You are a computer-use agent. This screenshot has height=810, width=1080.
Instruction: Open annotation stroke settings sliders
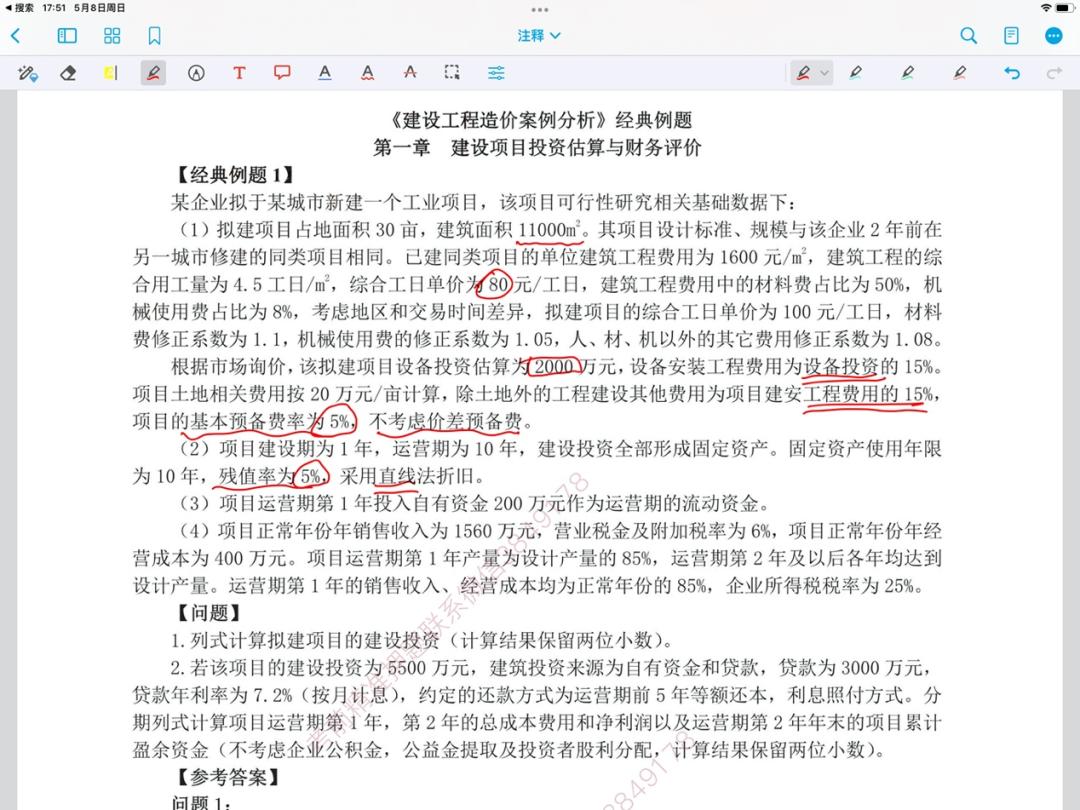pyautogui.click(x=495, y=72)
